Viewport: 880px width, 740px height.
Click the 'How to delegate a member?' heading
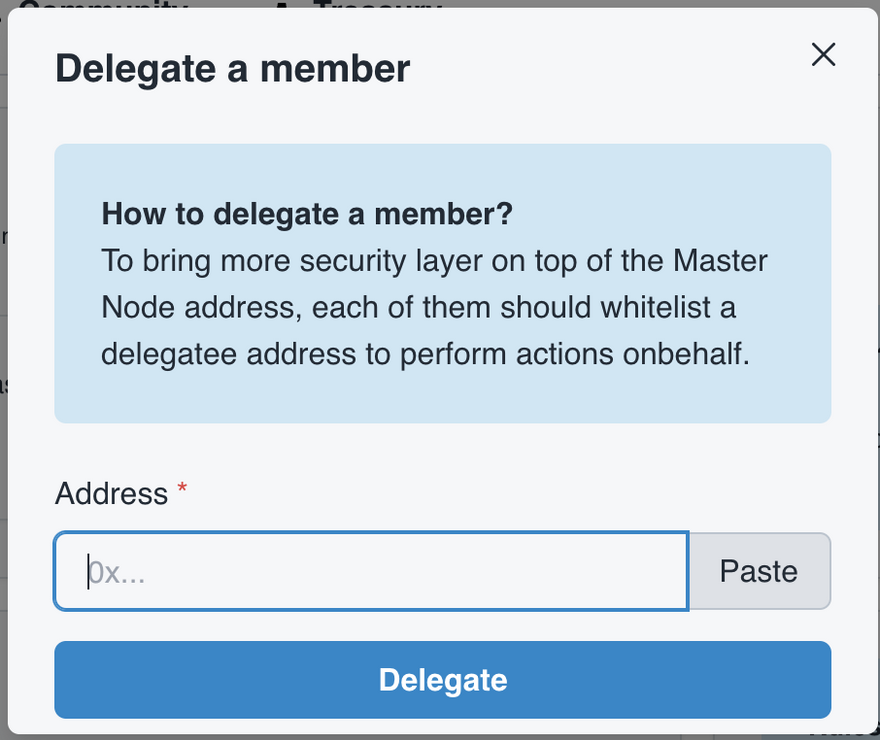pyautogui.click(x=307, y=213)
